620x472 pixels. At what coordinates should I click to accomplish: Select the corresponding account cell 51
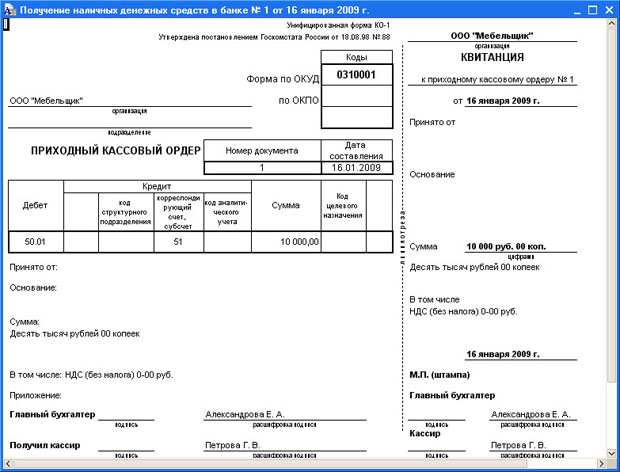pyautogui.click(x=178, y=242)
